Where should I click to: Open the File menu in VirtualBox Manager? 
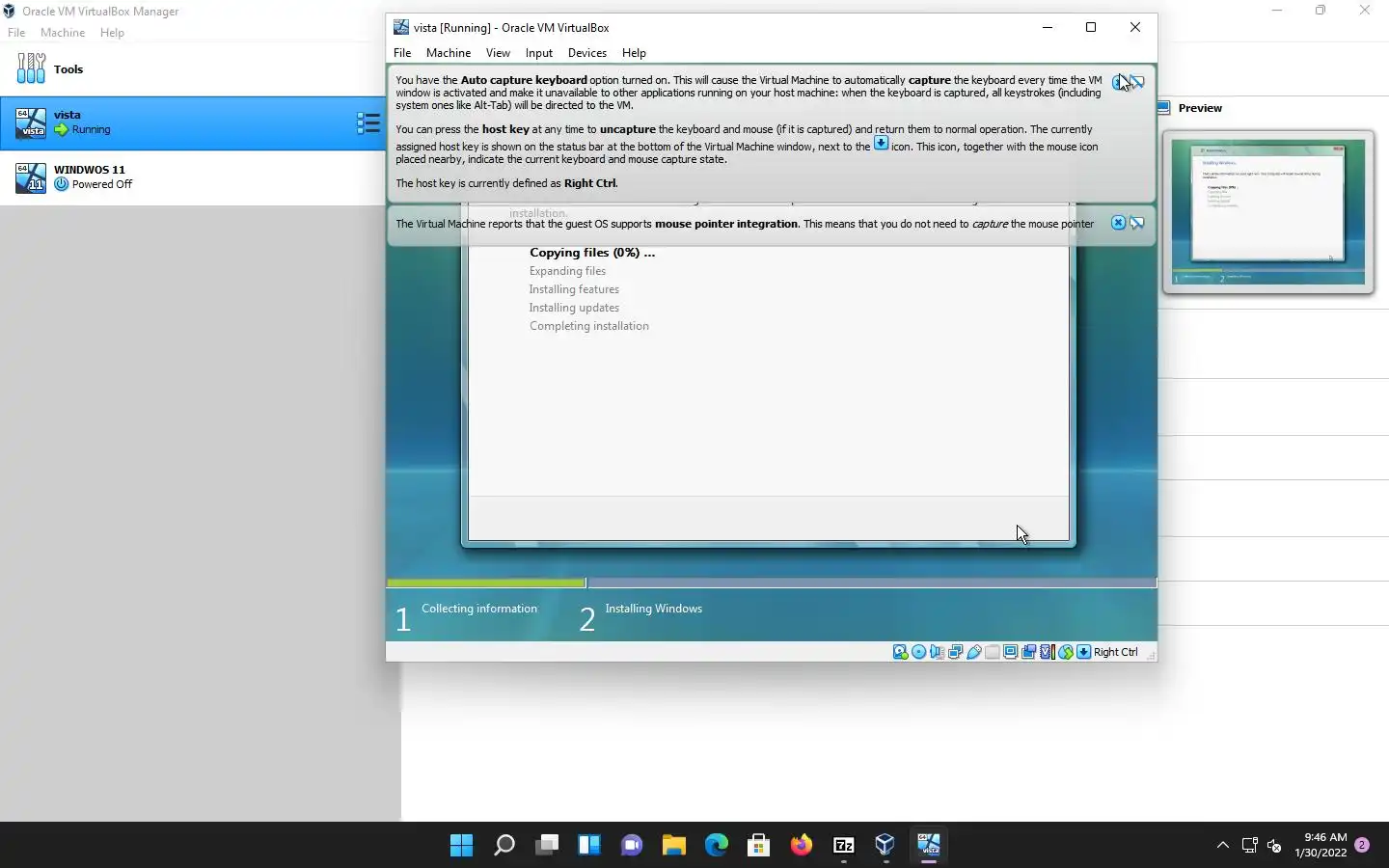tap(16, 33)
